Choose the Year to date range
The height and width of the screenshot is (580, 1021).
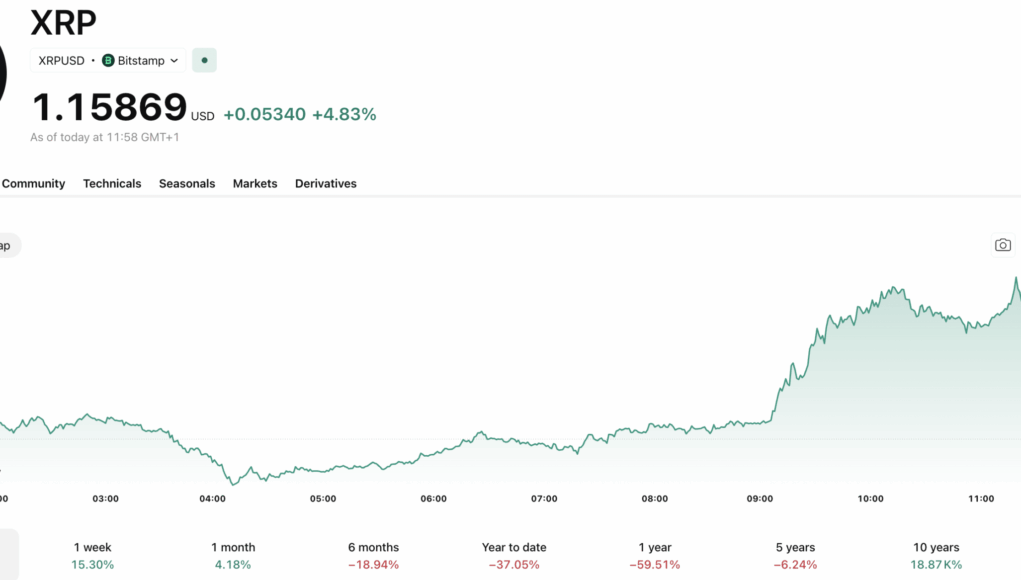pos(514,556)
